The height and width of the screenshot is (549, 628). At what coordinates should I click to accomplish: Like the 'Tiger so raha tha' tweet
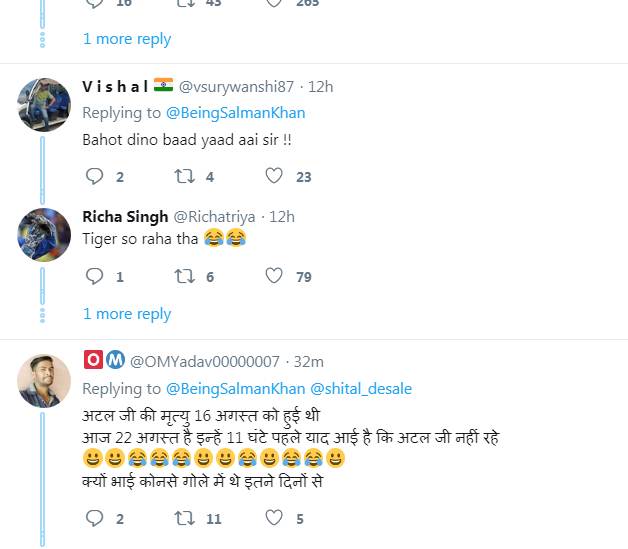[273, 276]
